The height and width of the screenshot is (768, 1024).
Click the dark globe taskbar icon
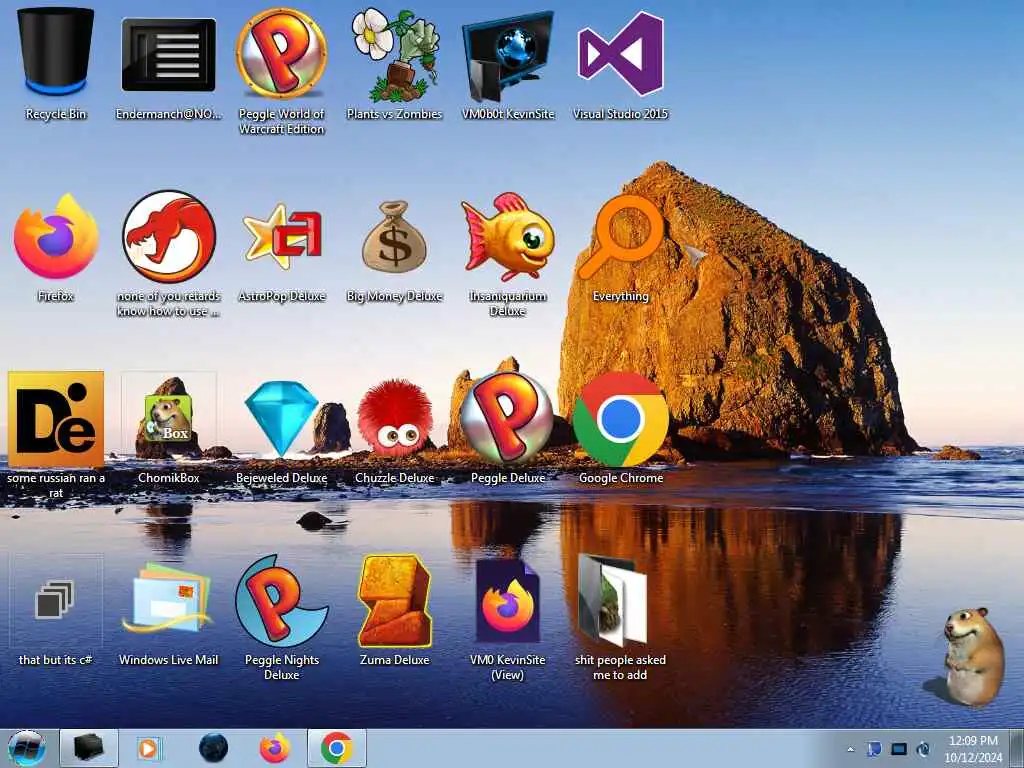pyautogui.click(x=213, y=748)
